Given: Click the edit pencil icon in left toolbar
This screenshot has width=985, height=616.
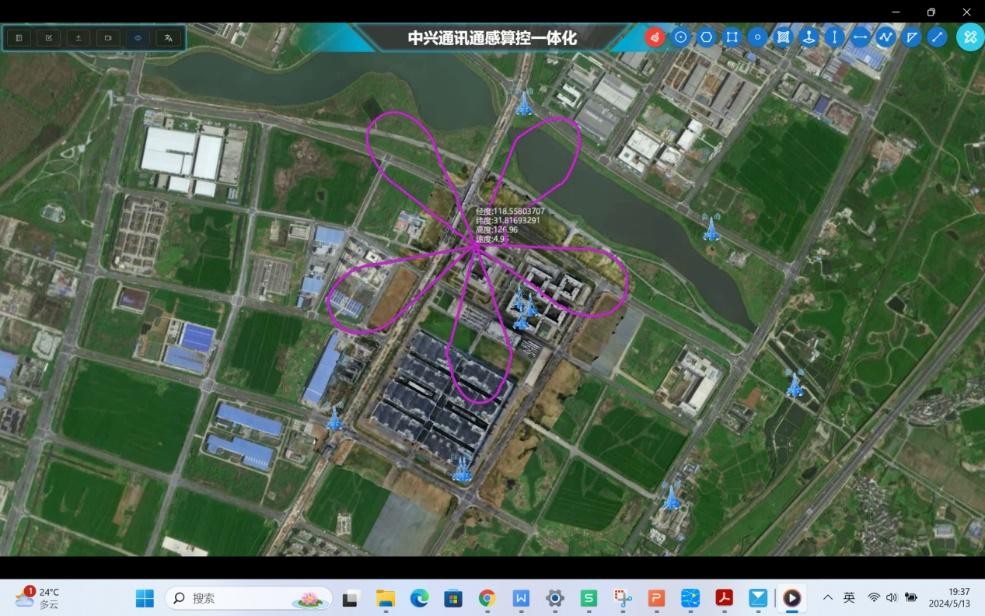Looking at the screenshot, I should [49, 38].
